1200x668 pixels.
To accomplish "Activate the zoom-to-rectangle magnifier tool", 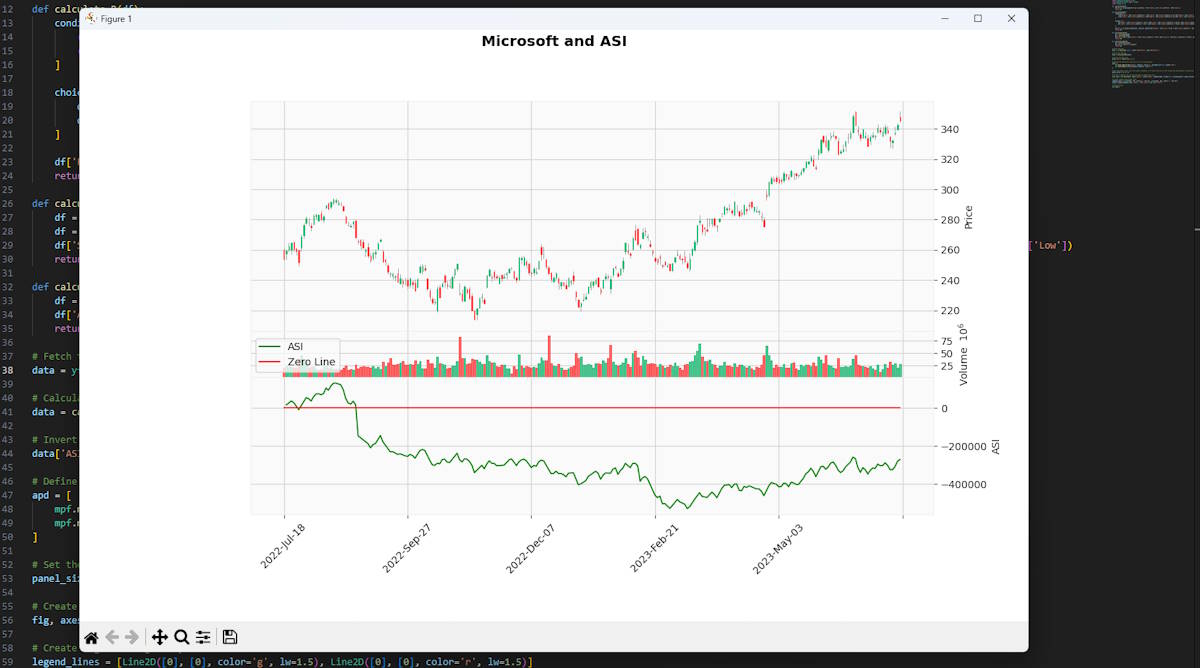I will (x=181, y=637).
